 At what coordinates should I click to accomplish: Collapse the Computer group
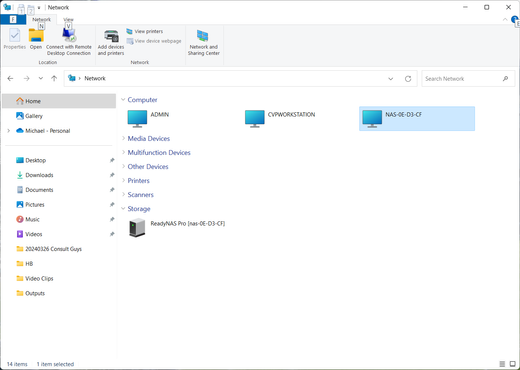click(123, 100)
